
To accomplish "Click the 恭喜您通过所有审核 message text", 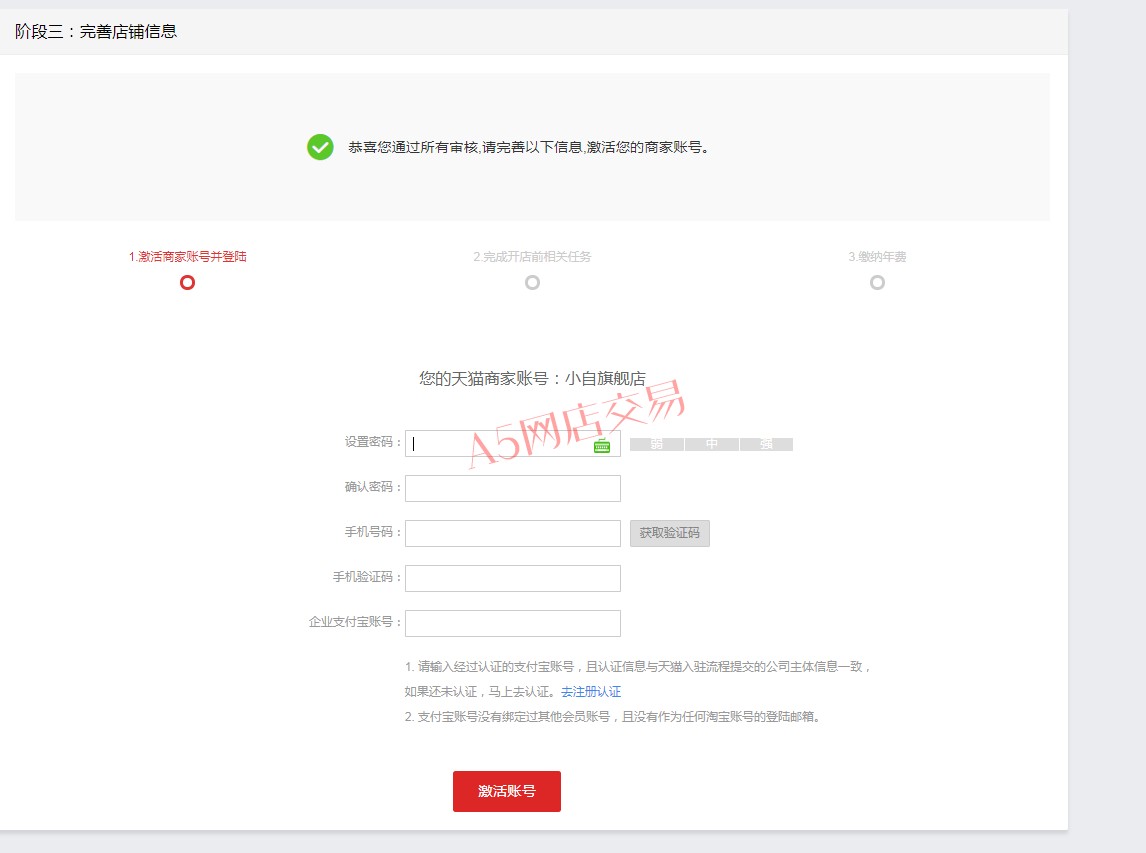I will pos(528,147).
